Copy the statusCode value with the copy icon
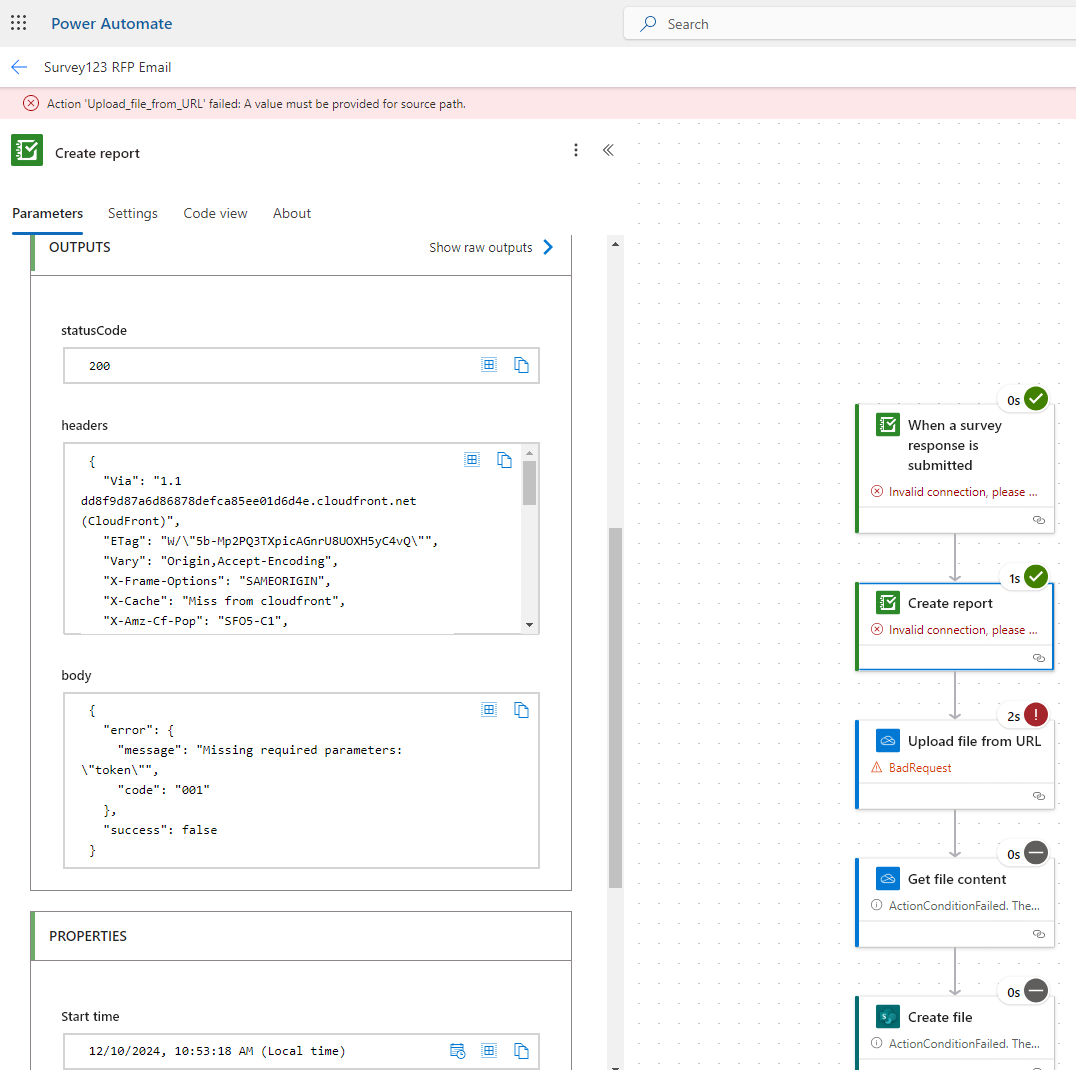 (x=521, y=364)
